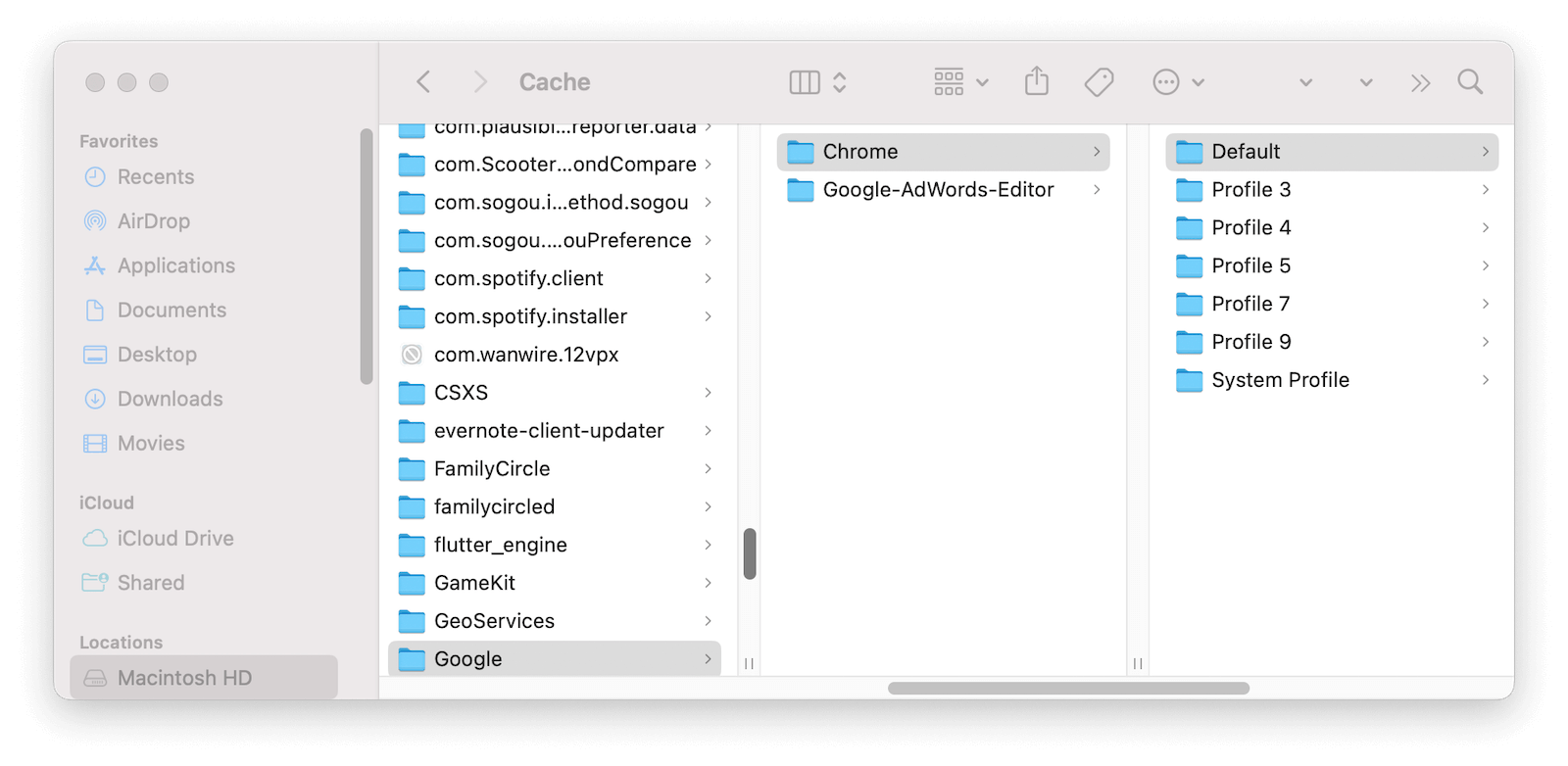Select the com.spotify.installer folder
The height and width of the screenshot is (766, 1568).
tap(555, 317)
